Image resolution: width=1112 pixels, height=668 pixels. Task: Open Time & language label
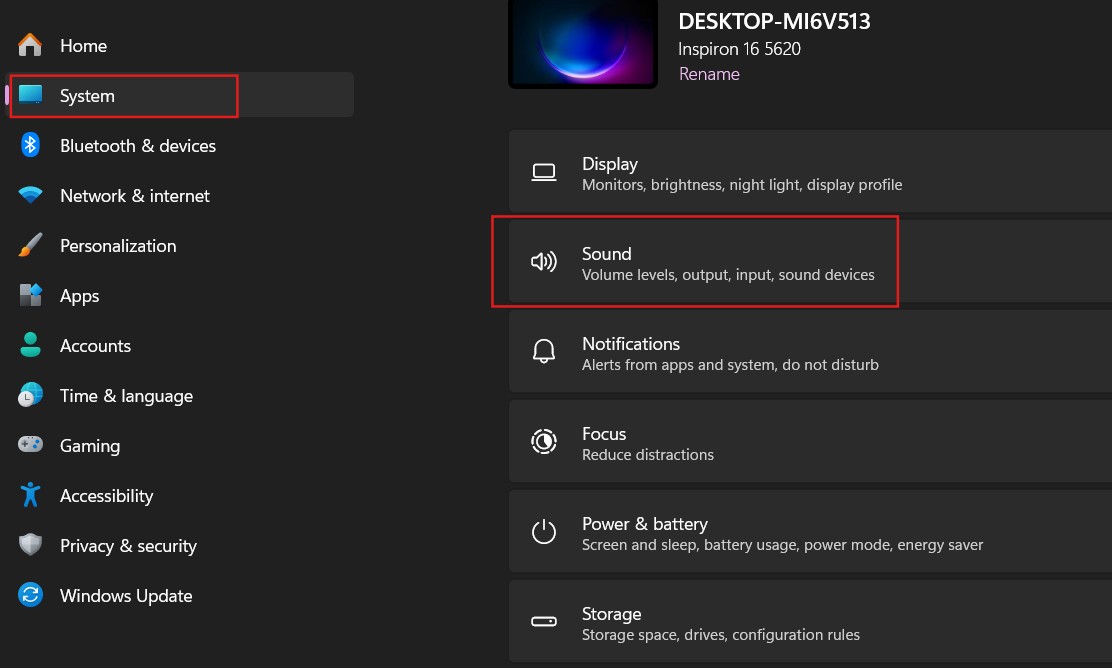126,396
